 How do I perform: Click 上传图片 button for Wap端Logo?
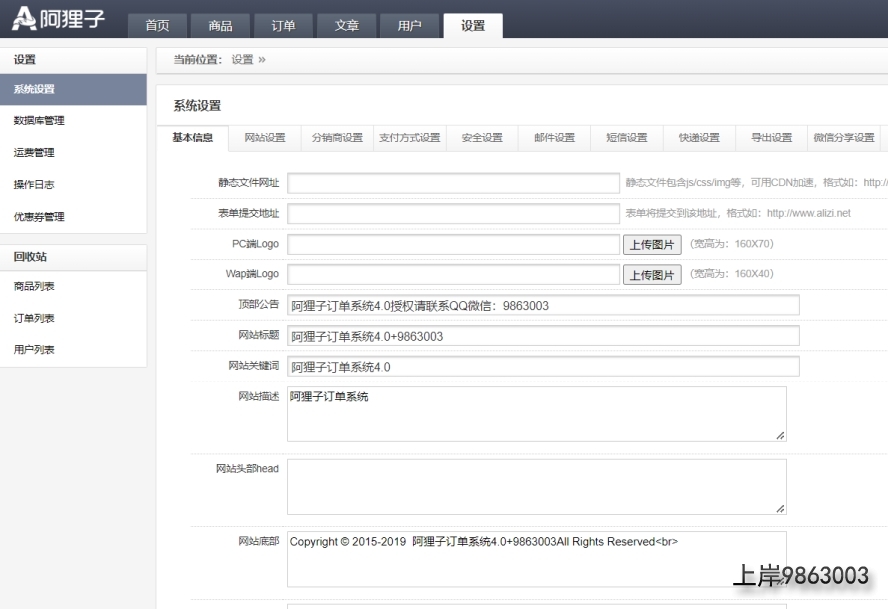click(652, 274)
